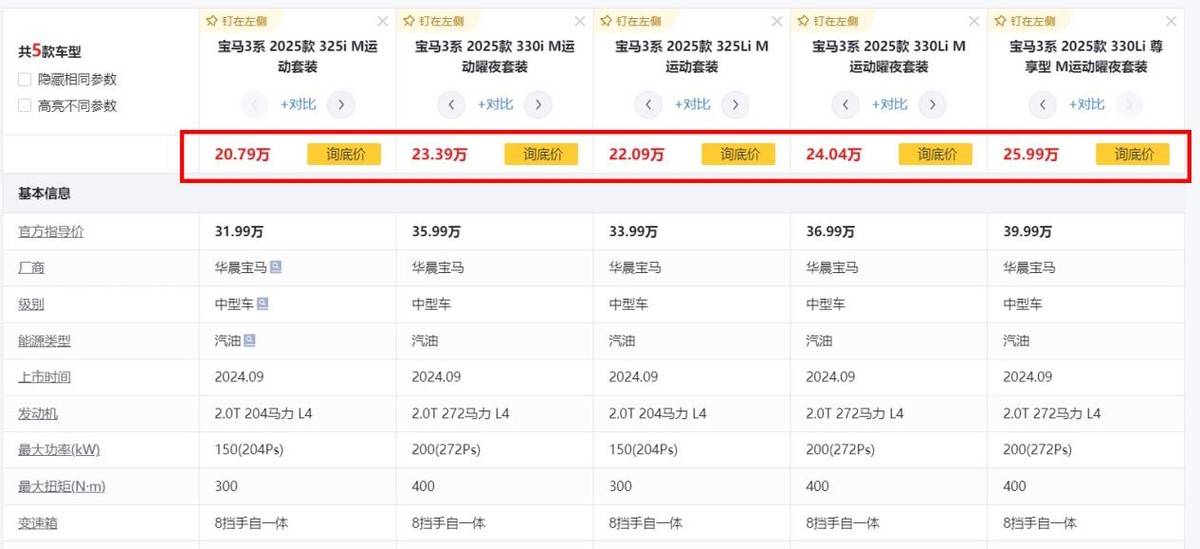Click the 20.79万 price
This screenshot has width=1200, height=549.
[242, 154]
